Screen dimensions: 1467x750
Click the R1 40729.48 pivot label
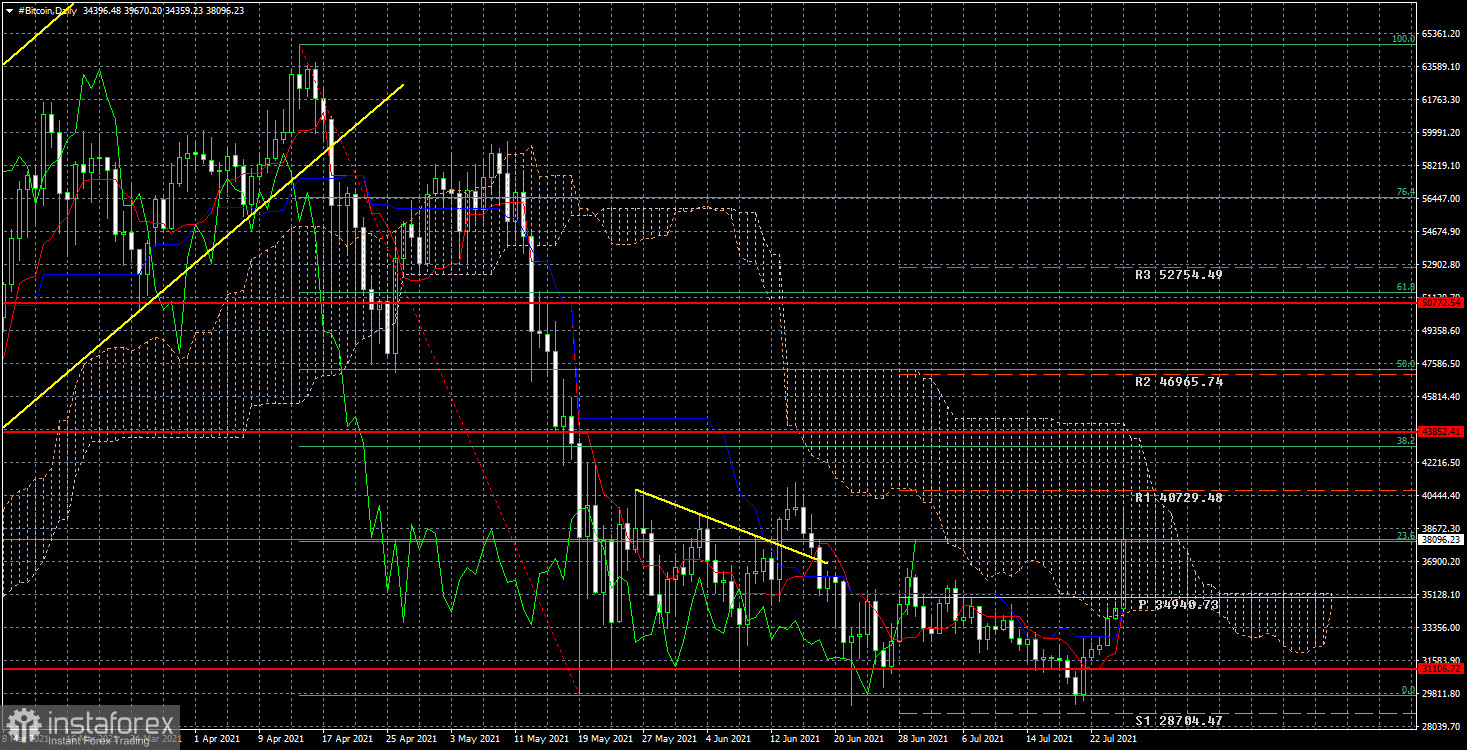(1178, 498)
